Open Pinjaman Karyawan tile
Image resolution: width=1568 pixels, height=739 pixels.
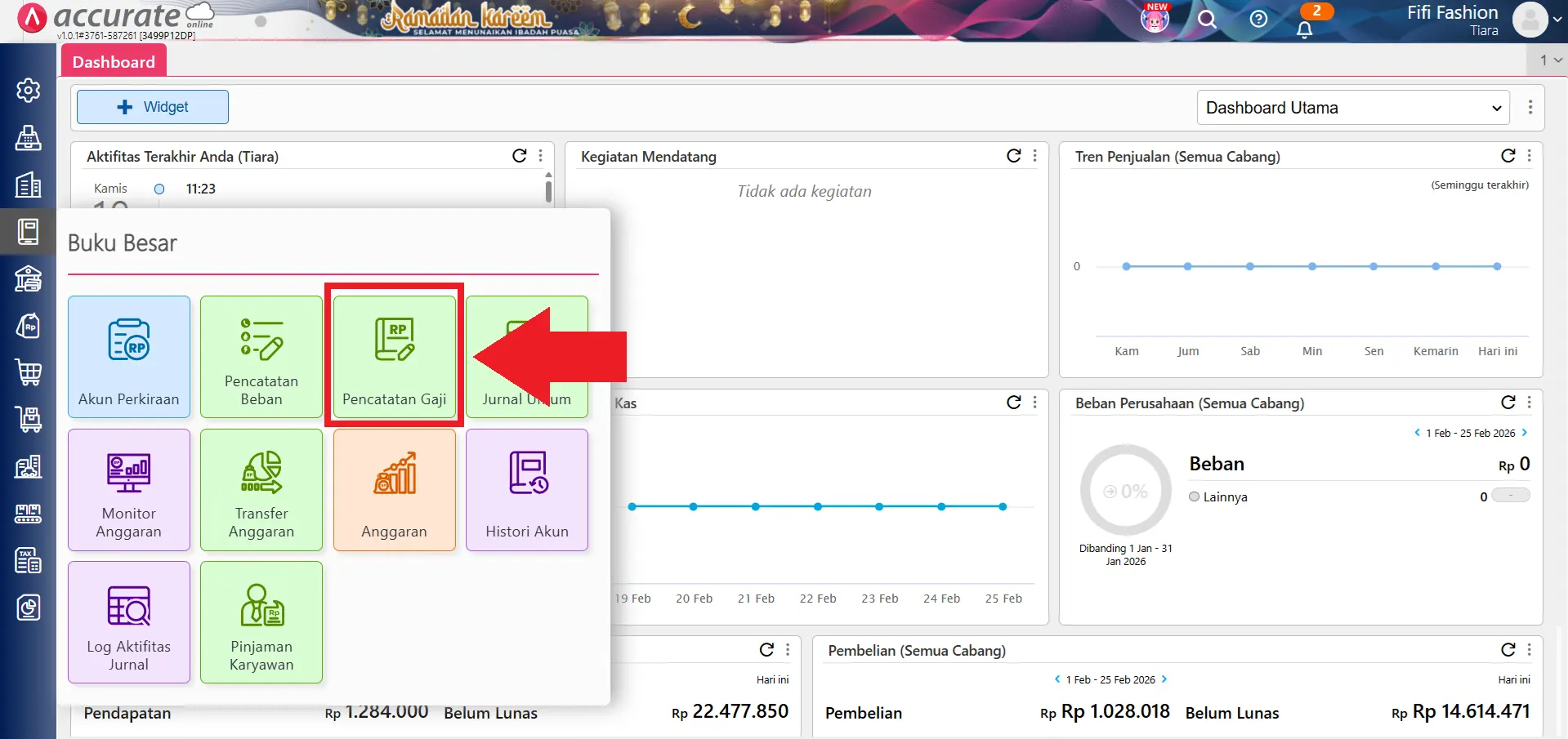tap(261, 622)
